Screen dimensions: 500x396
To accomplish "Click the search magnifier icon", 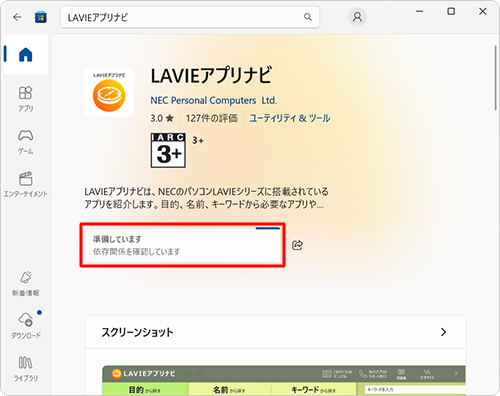I will coord(308,17).
